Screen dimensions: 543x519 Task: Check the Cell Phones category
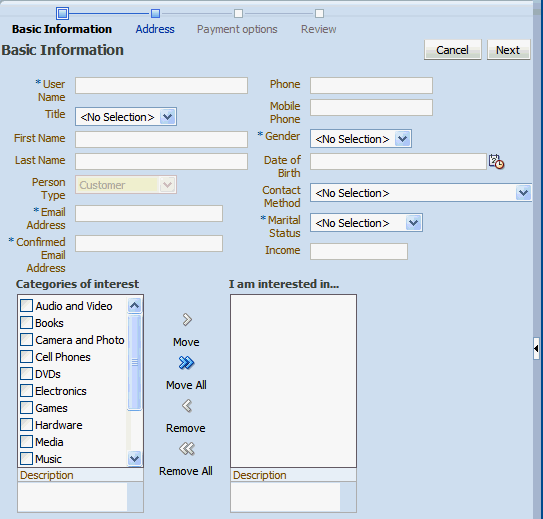tap(26, 357)
